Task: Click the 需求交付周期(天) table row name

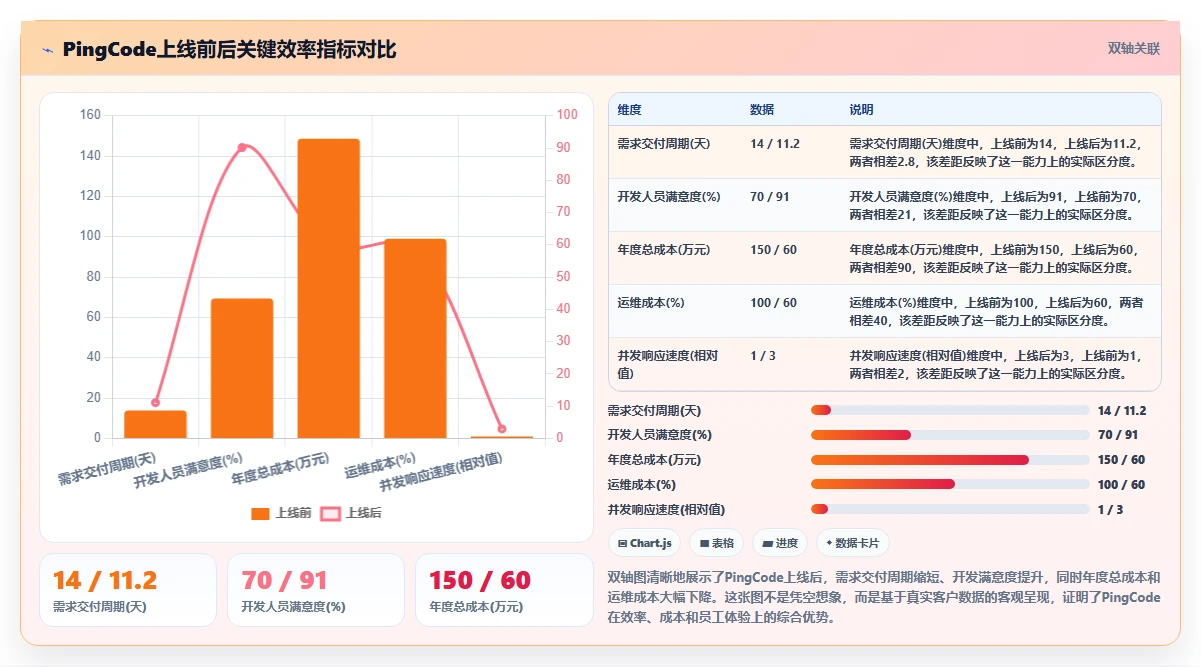Action: click(x=664, y=144)
